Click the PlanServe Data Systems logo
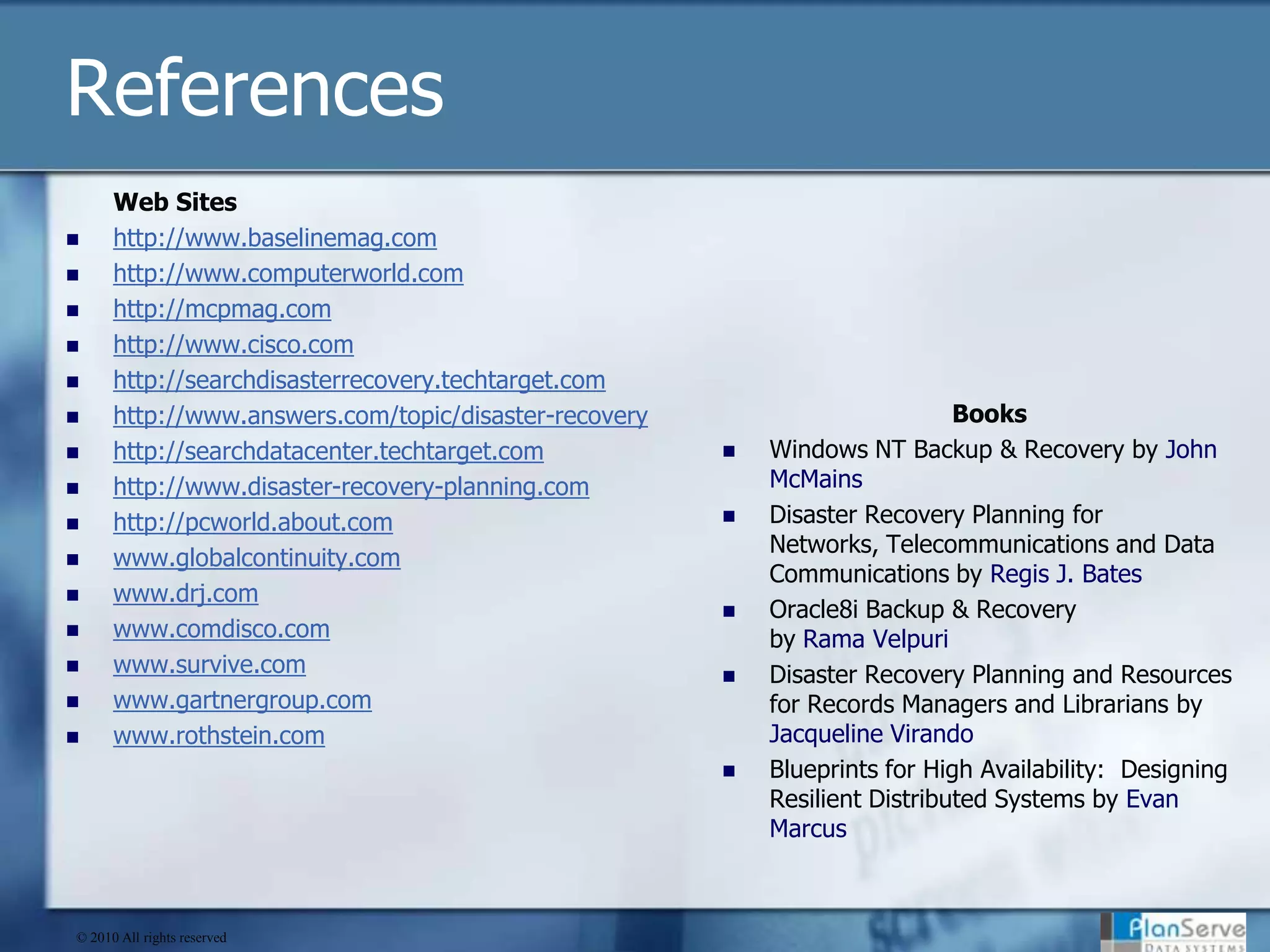1270x952 pixels. click(1173, 932)
